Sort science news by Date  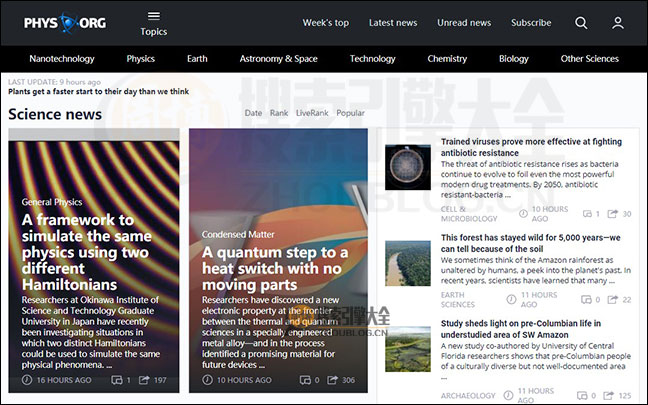(x=253, y=113)
